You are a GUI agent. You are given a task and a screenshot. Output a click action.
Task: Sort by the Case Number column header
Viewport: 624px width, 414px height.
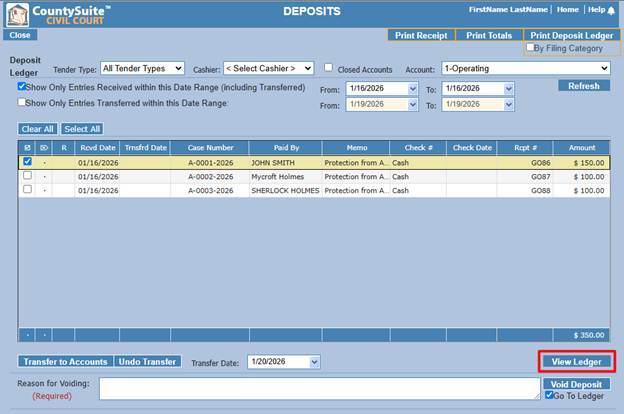pos(210,148)
